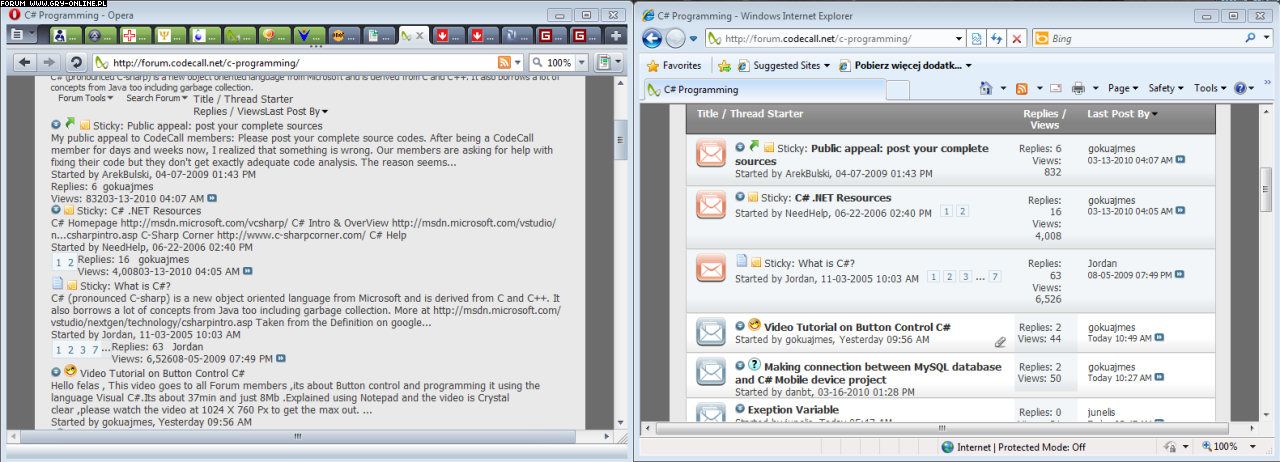Open IE status bar zoom level dropdown
The width and height of the screenshot is (1280, 462).
[1251, 447]
